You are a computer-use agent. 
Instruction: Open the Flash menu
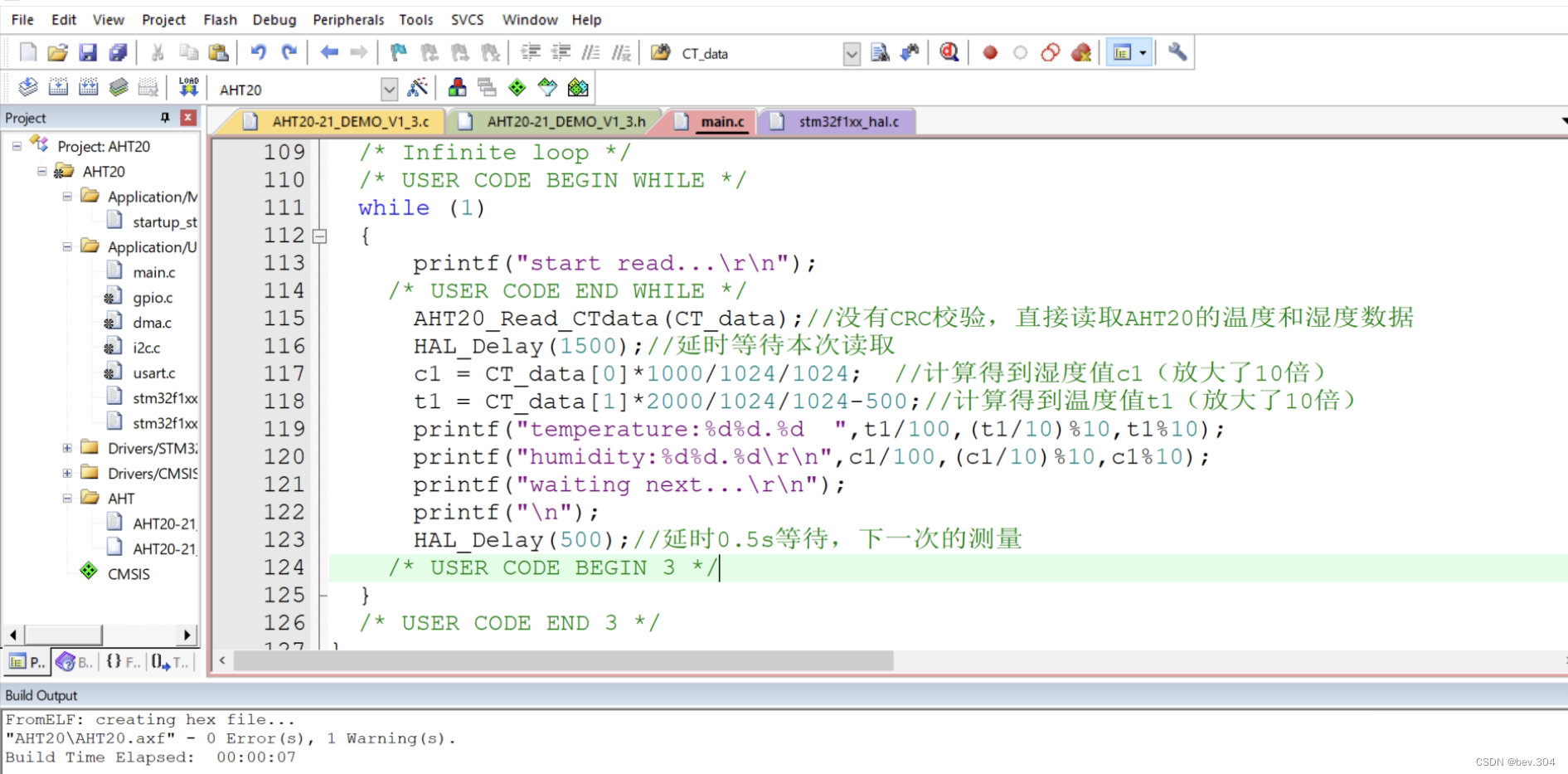pos(220,19)
